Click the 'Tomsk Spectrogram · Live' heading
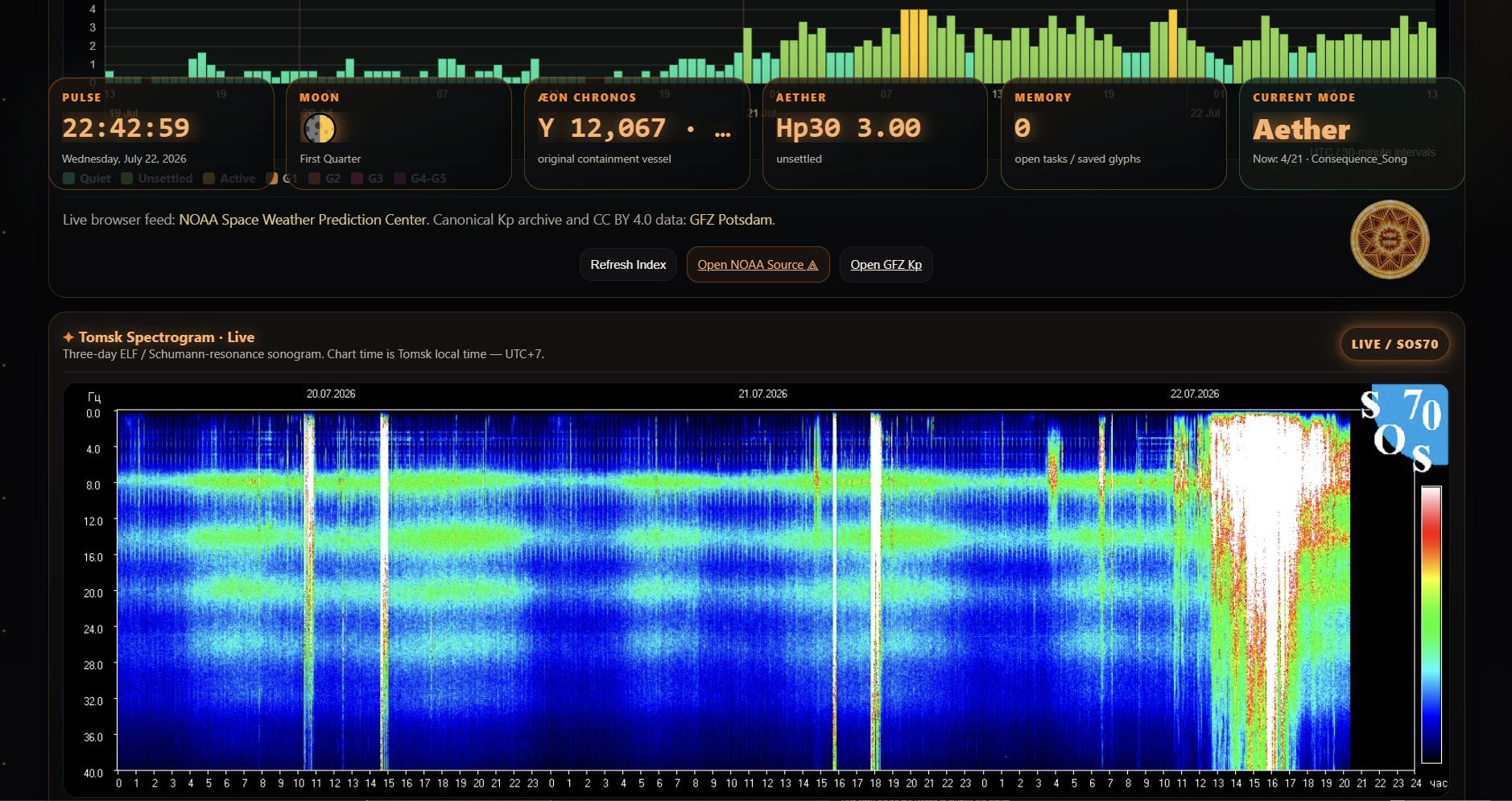This screenshot has height=801, width=1512. coord(166,337)
